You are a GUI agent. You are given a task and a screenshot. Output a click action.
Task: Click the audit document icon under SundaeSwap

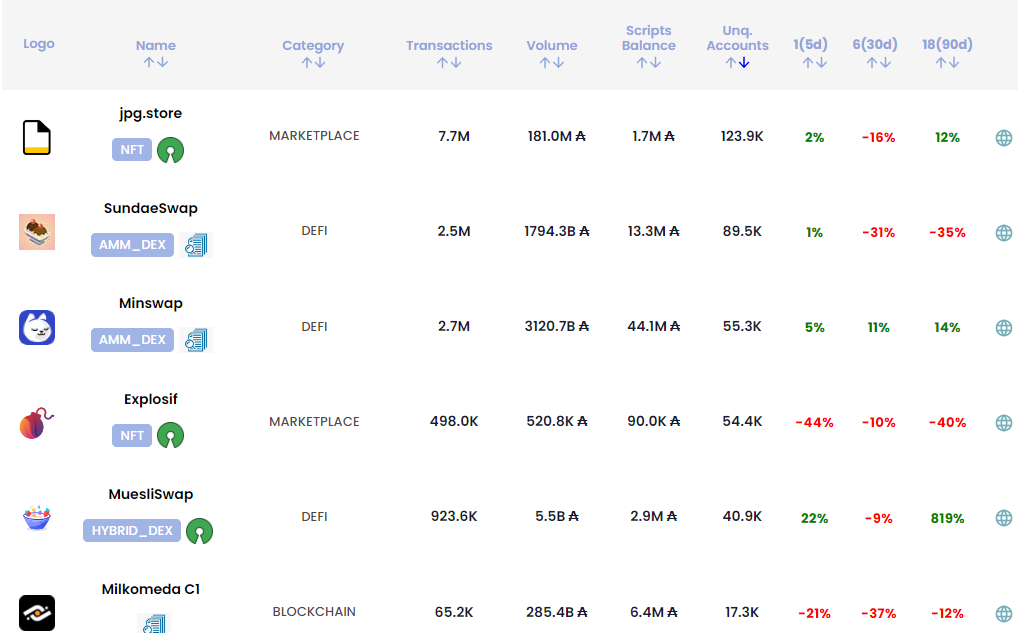click(196, 245)
